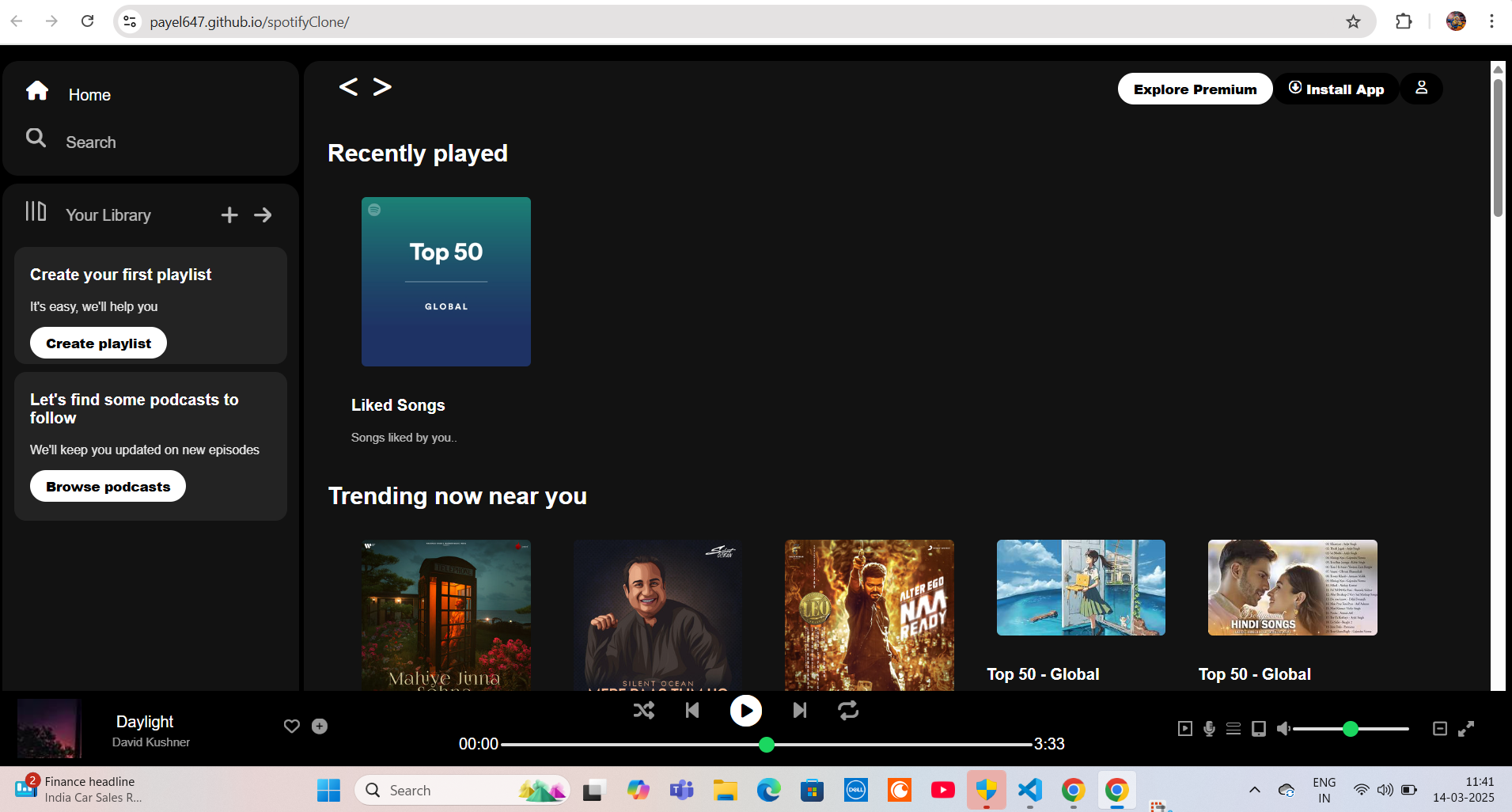Add song with the plus circle icon
The height and width of the screenshot is (812, 1512).
point(320,727)
